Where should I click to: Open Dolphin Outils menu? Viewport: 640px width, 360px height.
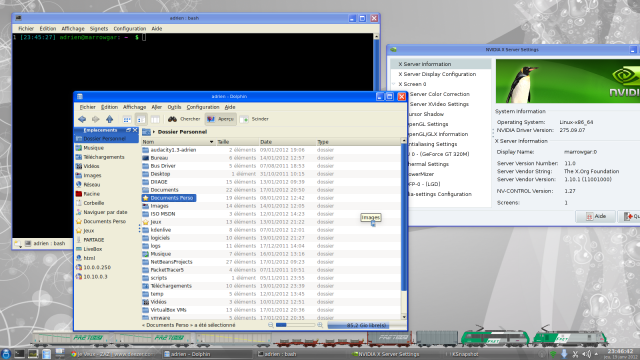pos(174,107)
